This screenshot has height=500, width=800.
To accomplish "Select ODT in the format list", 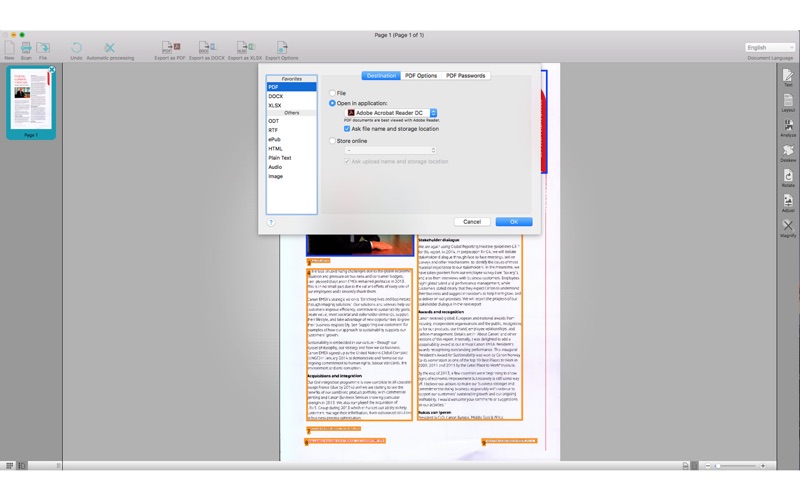I will point(291,121).
